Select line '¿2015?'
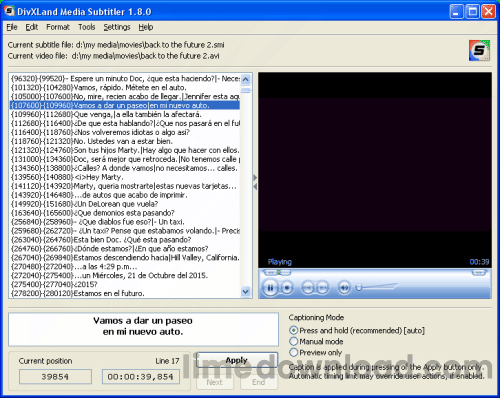 tap(125, 285)
